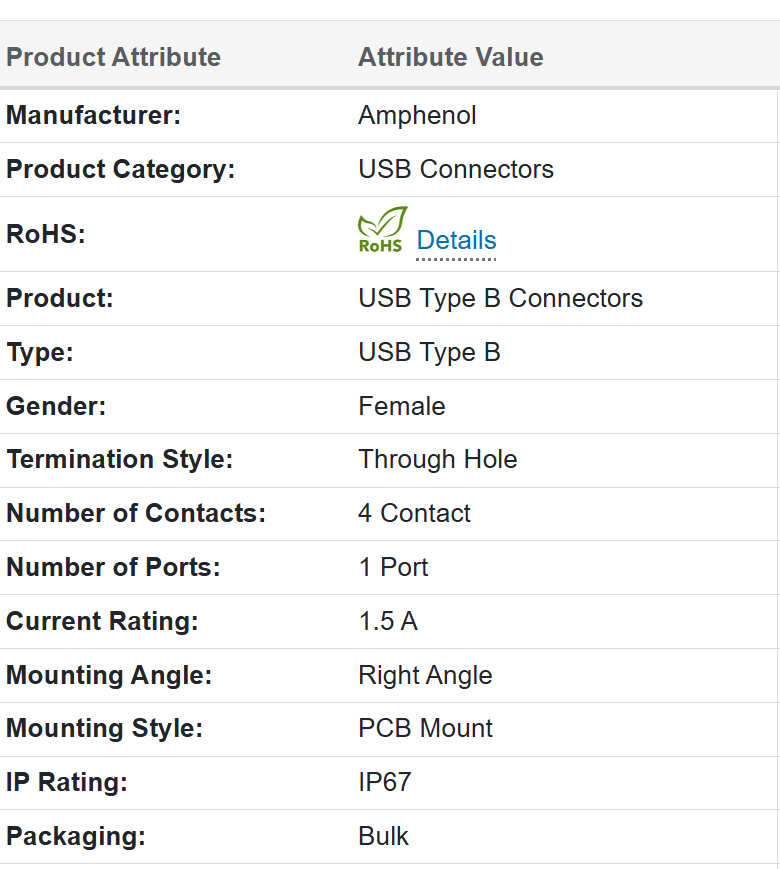This screenshot has width=780, height=869.
Task: Select the Amphenol manufacturer value
Action: point(417,115)
